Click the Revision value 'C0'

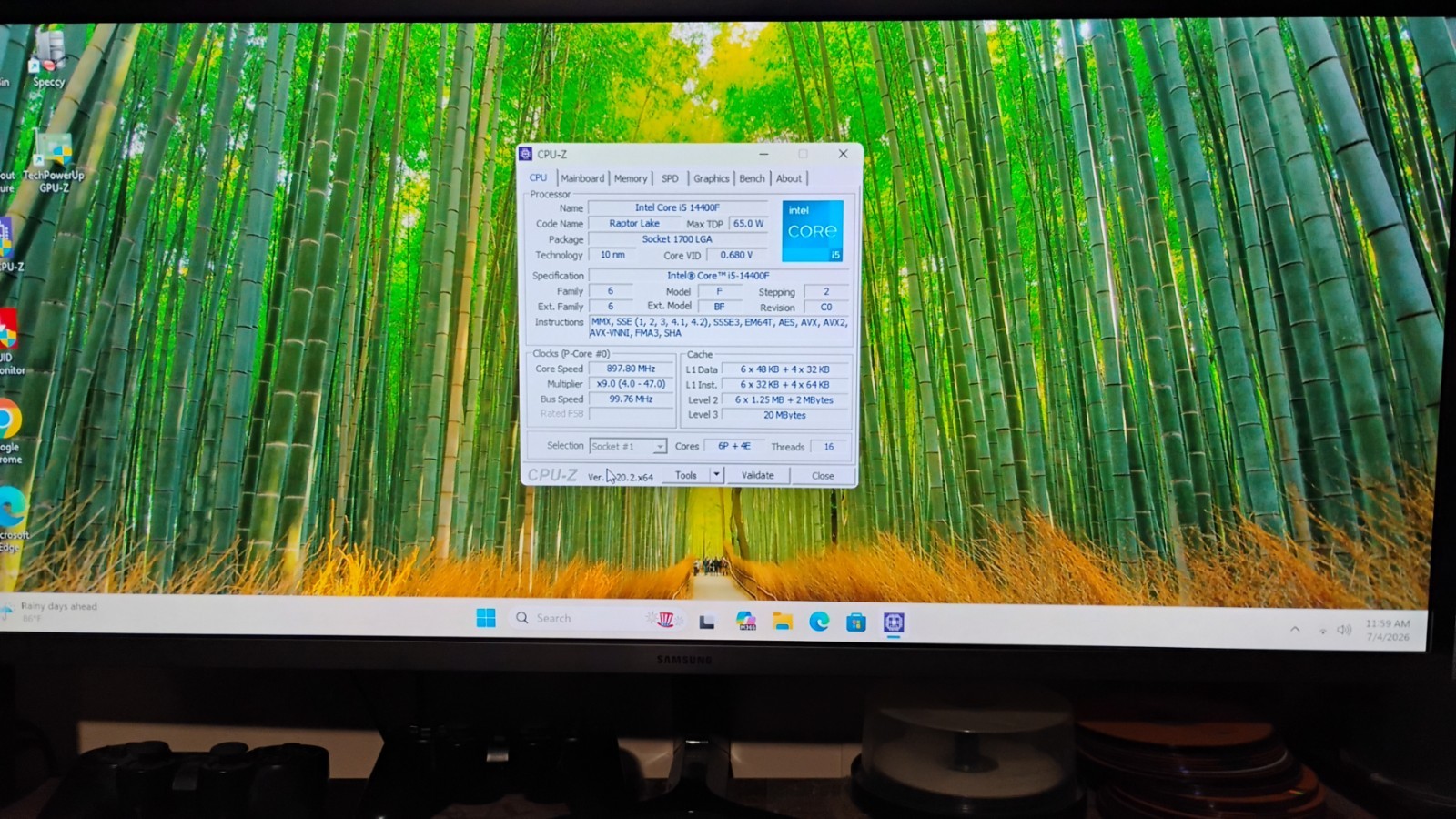pos(826,307)
